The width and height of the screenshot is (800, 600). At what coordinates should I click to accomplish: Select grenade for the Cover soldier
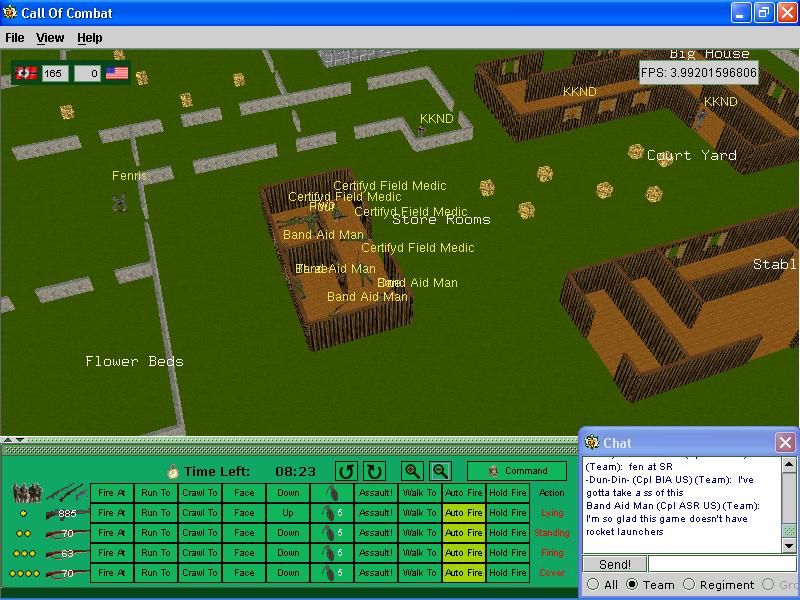[x=332, y=572]
